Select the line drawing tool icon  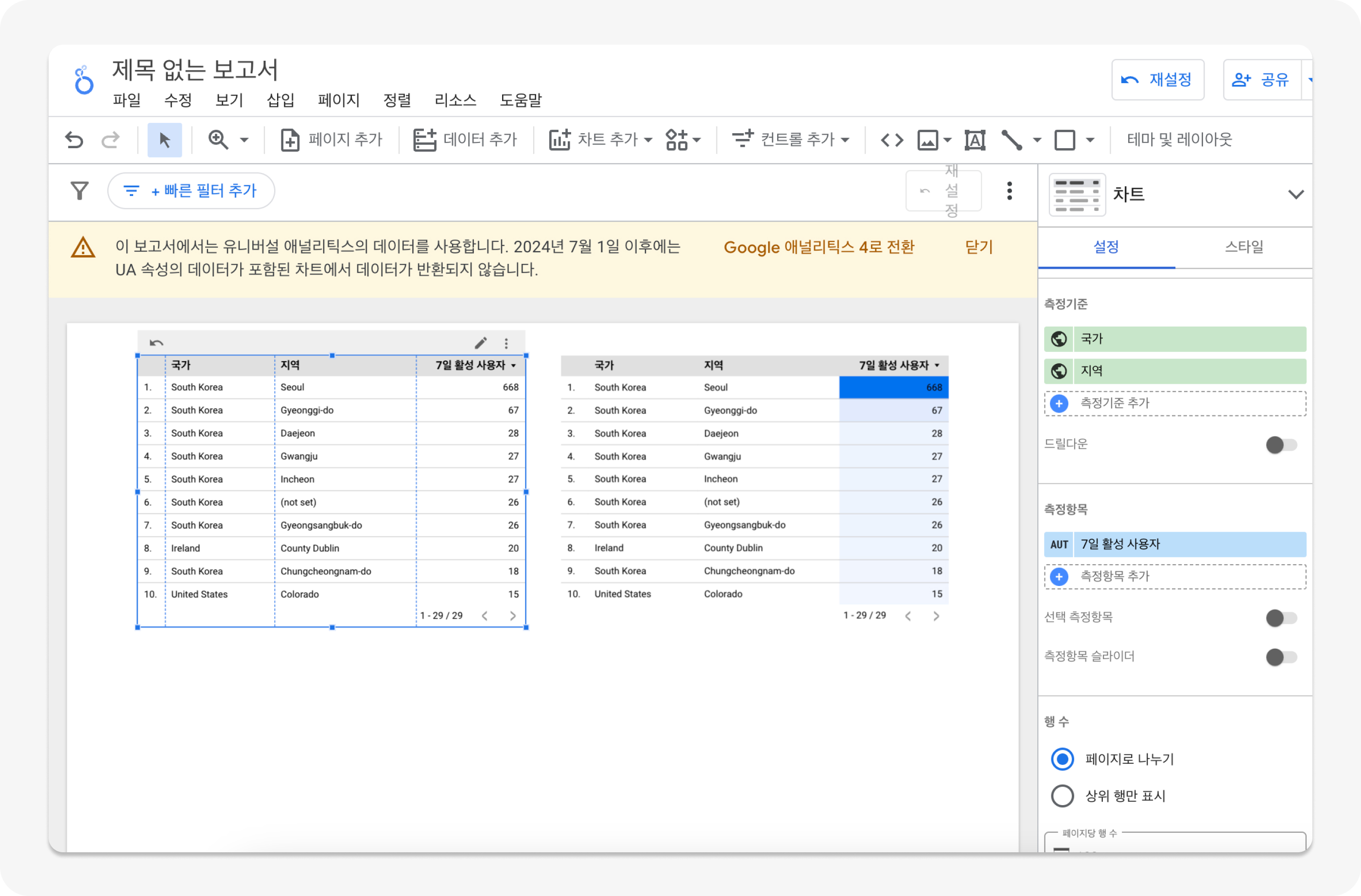point(1012,139)
